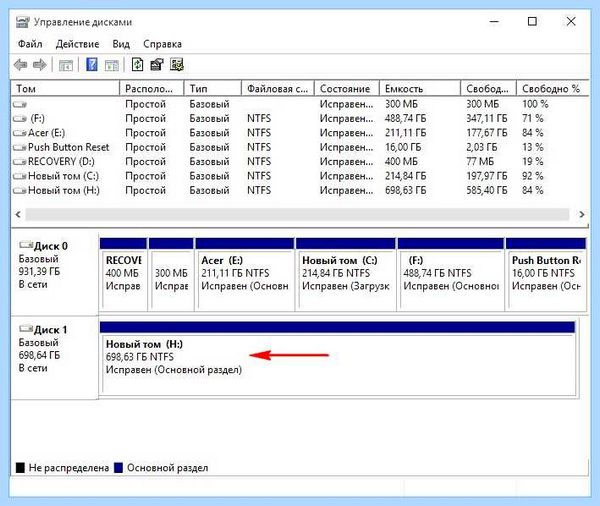Open the Help question-mark toolbar icon
The width and height of the screenshot is (600, 506).
pyautogui.click(x=91, y=65)
